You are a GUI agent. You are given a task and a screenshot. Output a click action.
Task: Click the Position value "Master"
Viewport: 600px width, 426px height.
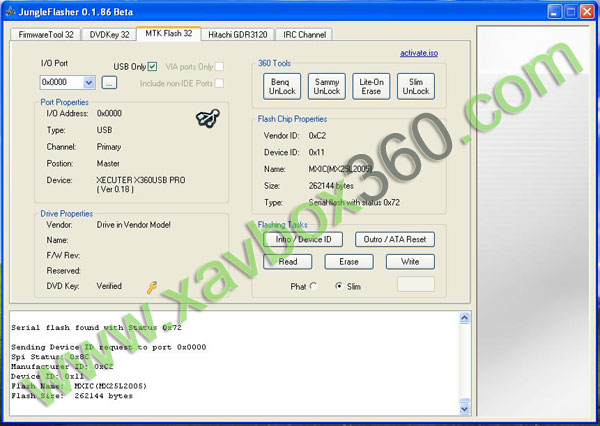tap(108, 163)
